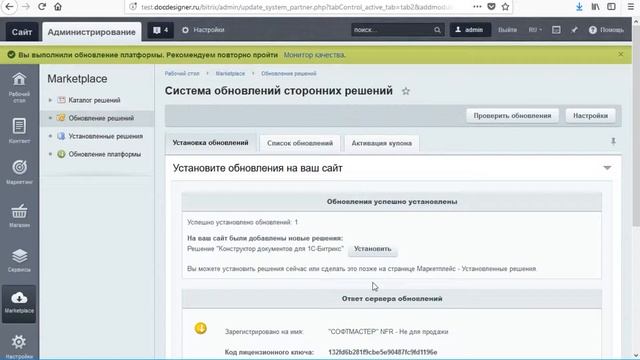Bookmark page with star in address bar
Screen dimensions: 640x360
pos(505,7)
